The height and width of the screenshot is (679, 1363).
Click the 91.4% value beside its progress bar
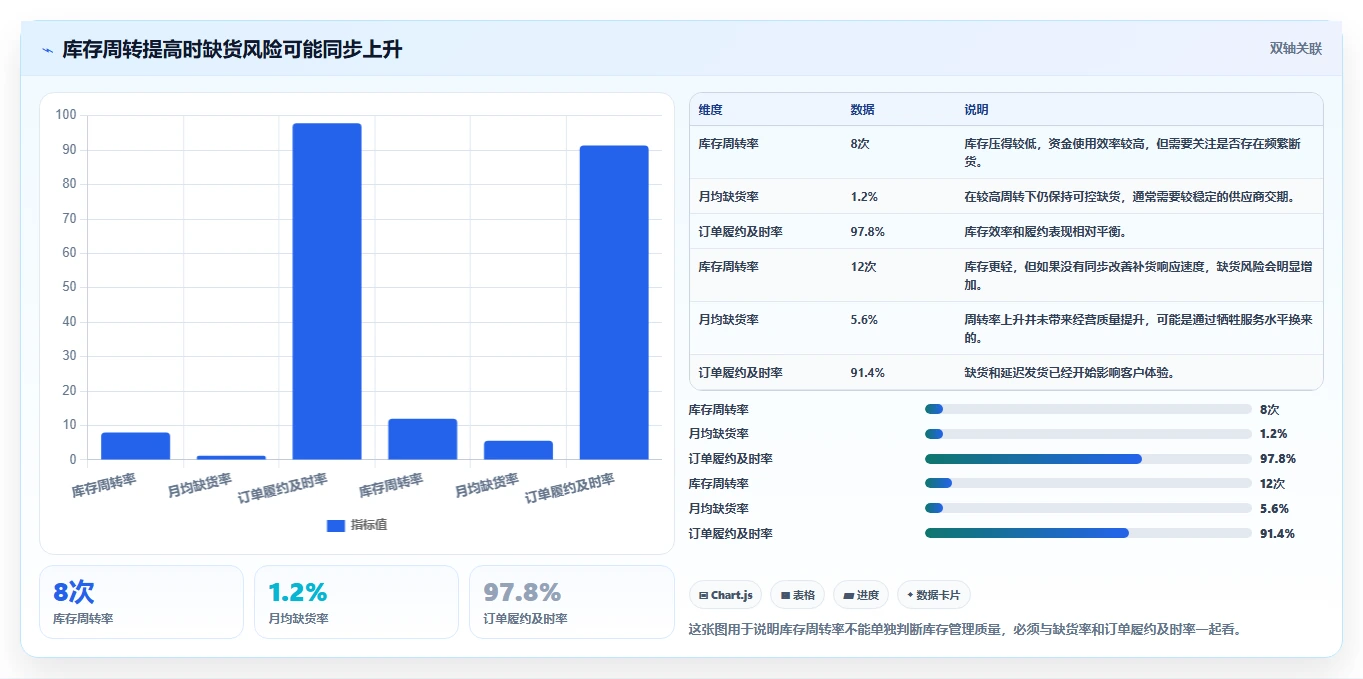point(1277,534)
